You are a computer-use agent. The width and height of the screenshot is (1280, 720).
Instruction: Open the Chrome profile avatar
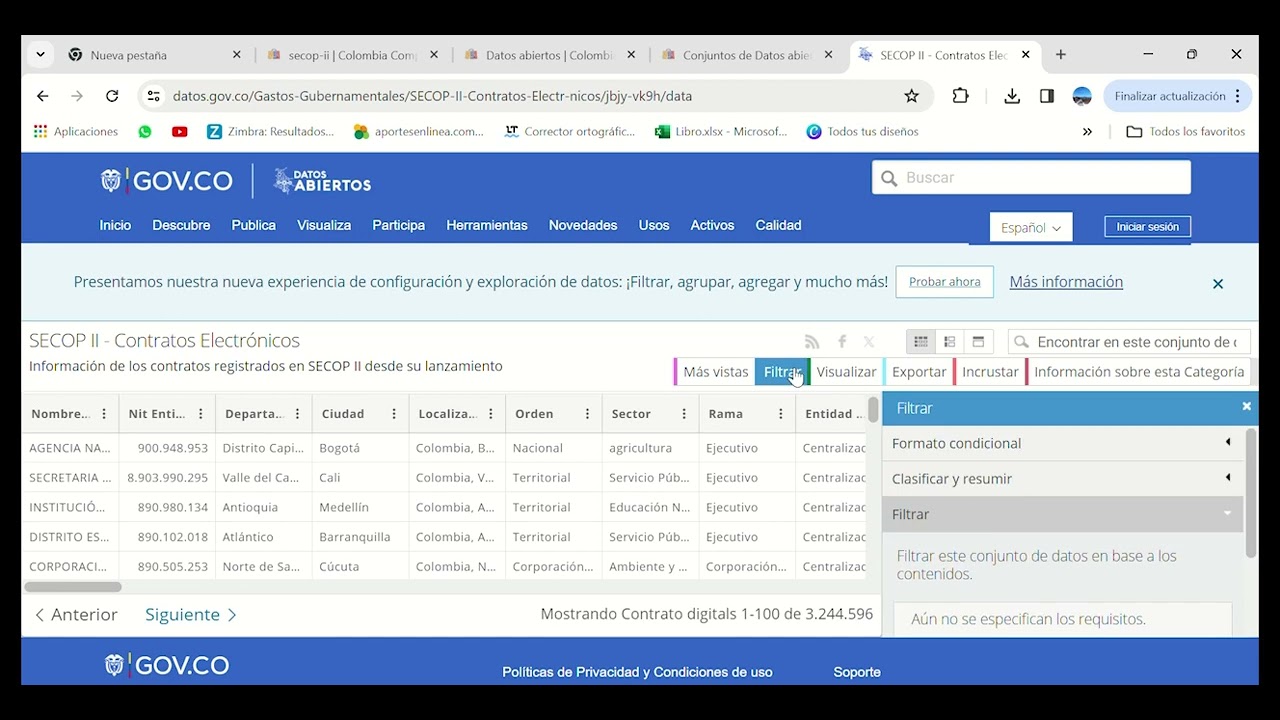[x=1082, y=96]
